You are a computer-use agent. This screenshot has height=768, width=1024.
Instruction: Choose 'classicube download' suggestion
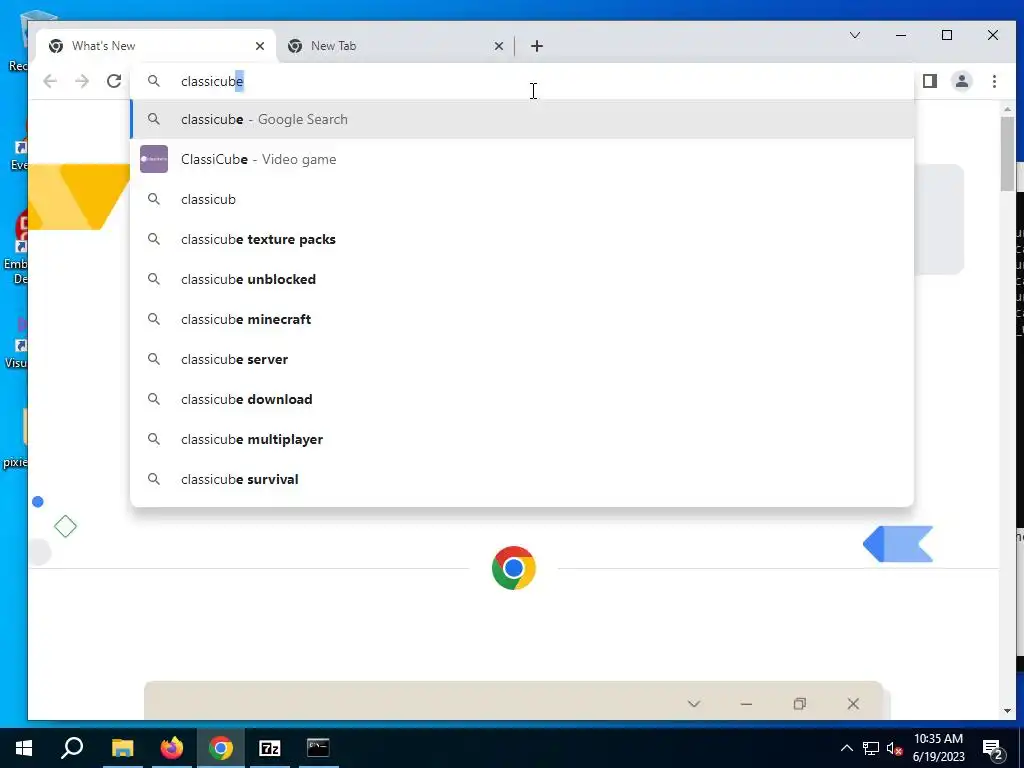click(x=522, y=399)
